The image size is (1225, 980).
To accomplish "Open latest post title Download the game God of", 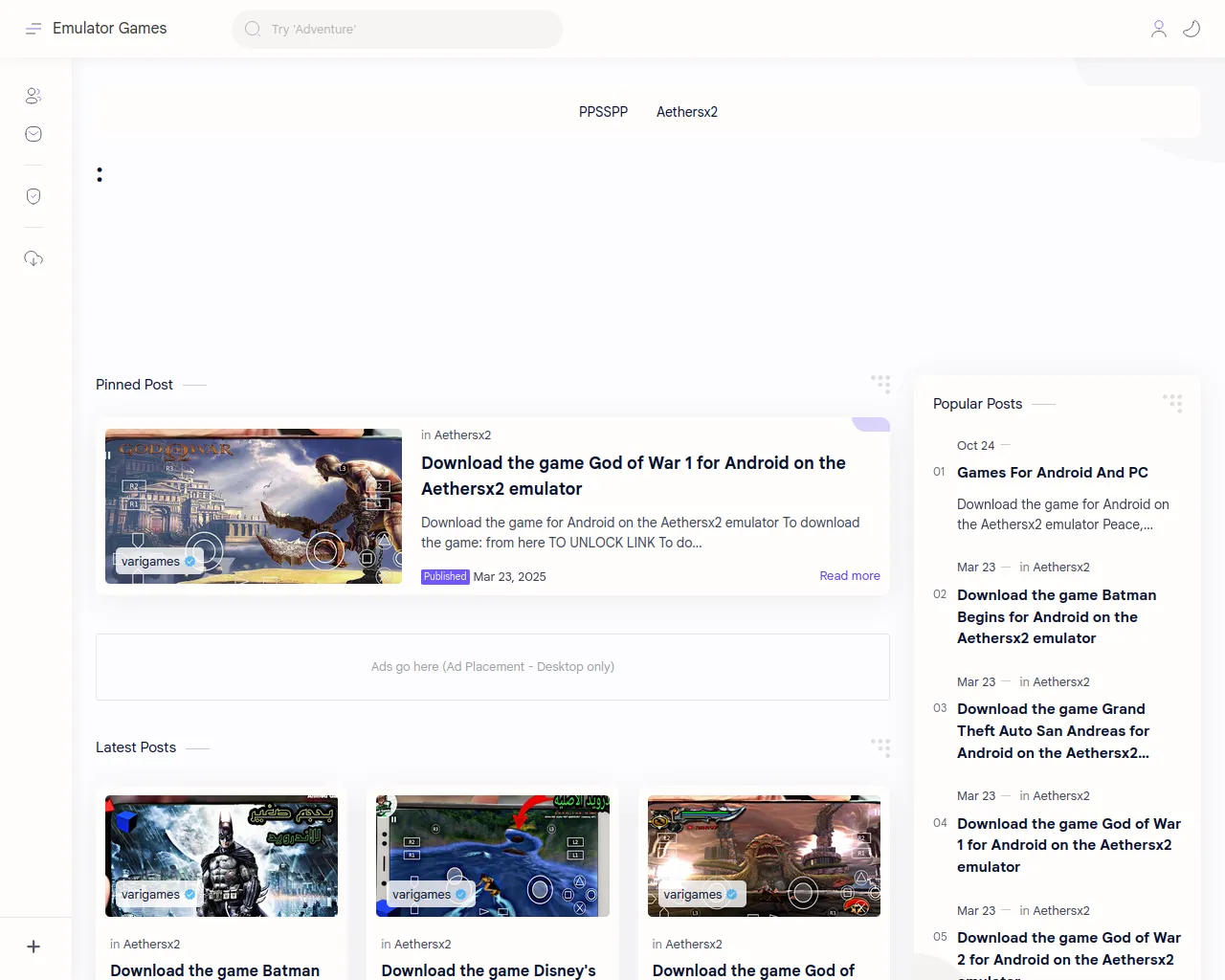I will [753, 970].
